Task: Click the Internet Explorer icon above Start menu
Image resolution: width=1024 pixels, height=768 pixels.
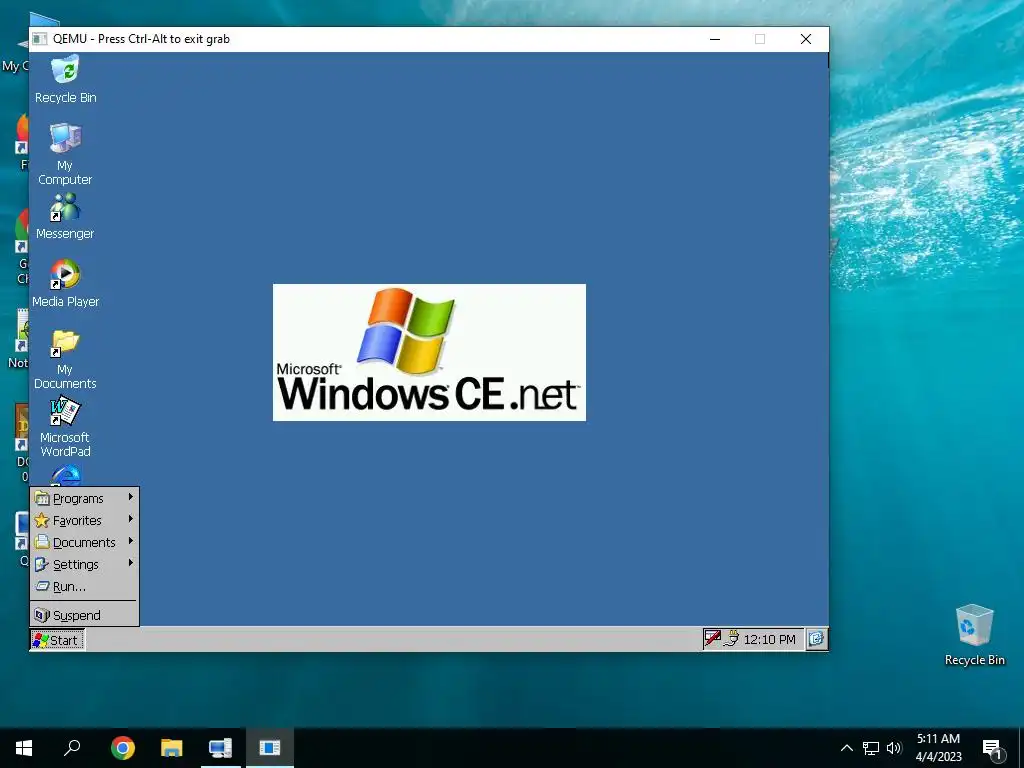Action: tap(67, 475)
